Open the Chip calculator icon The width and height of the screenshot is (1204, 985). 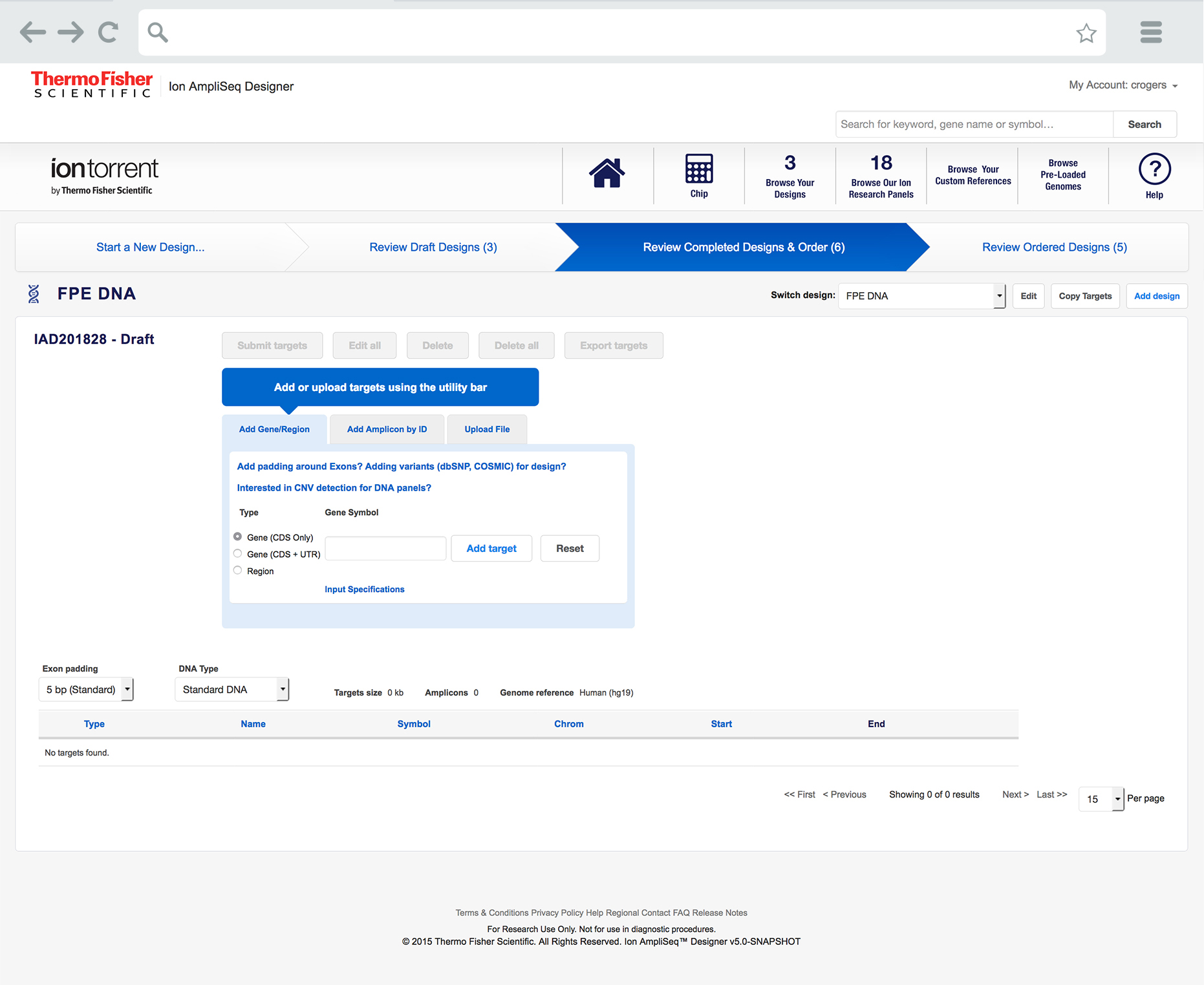point(699,175)
